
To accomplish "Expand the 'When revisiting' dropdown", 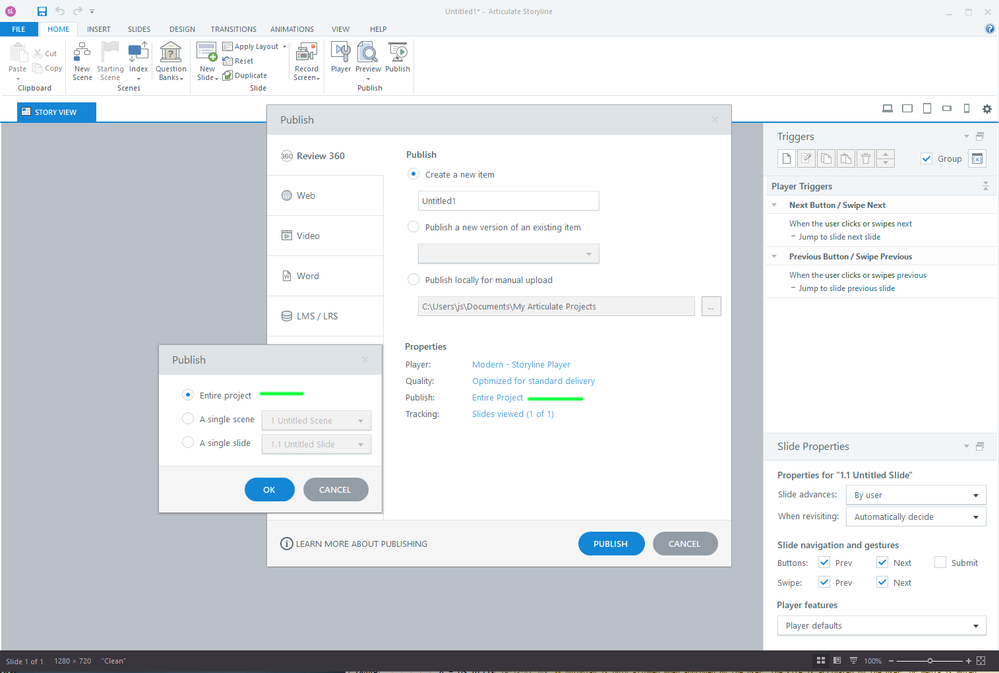I will pyautogui.click(x=915, y=517).
